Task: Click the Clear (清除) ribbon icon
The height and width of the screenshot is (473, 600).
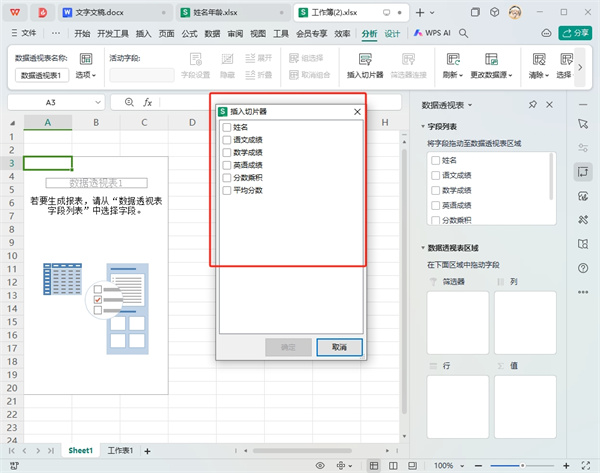Action: 539,59
